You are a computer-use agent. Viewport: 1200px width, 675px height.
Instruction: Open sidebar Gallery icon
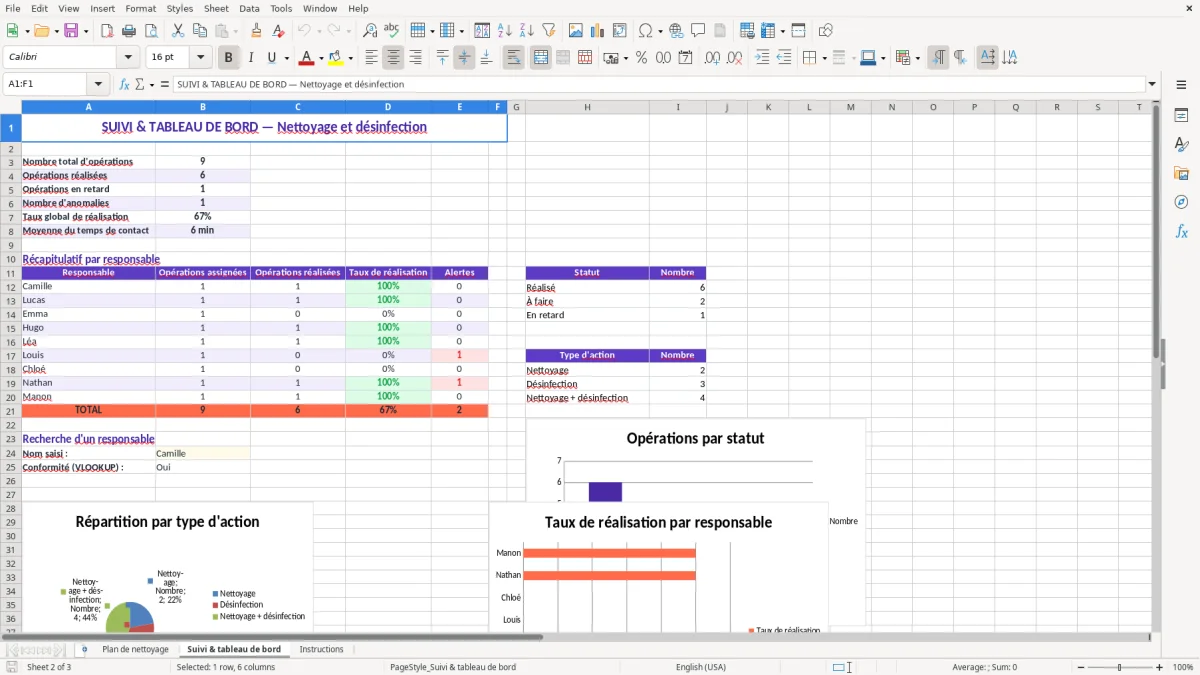click(x=1181, y=173)
